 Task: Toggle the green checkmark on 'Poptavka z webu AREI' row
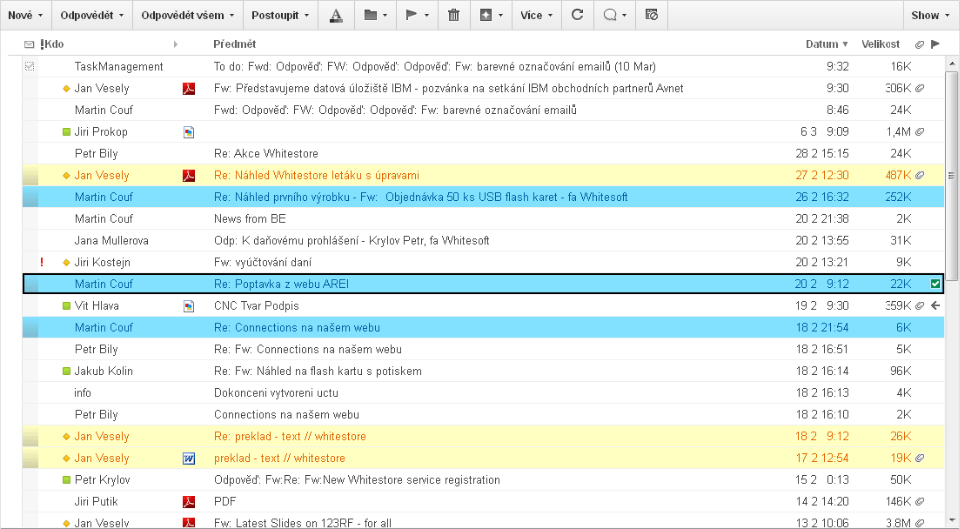click(935, 284)
